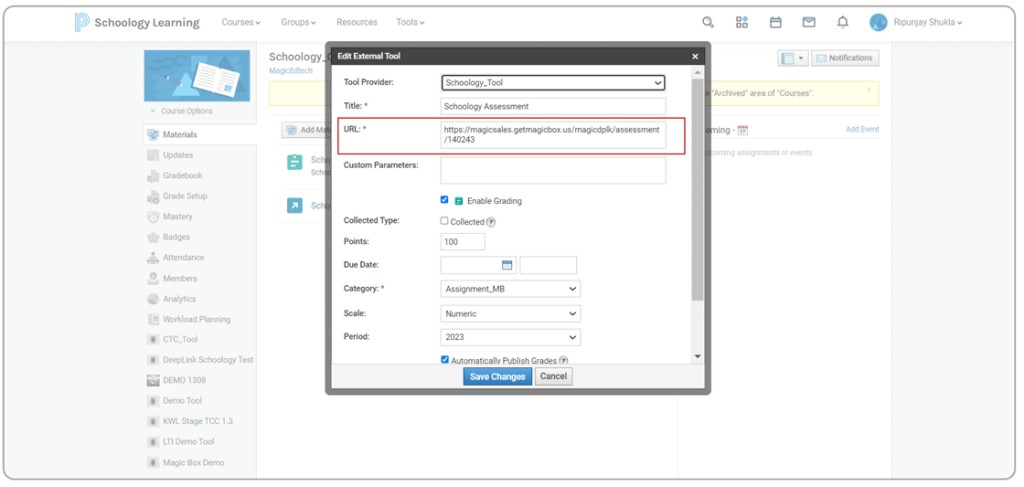The image size is (1024, 487).
Task: Dismiss the yellow archived notice
Action: [869, 90]
